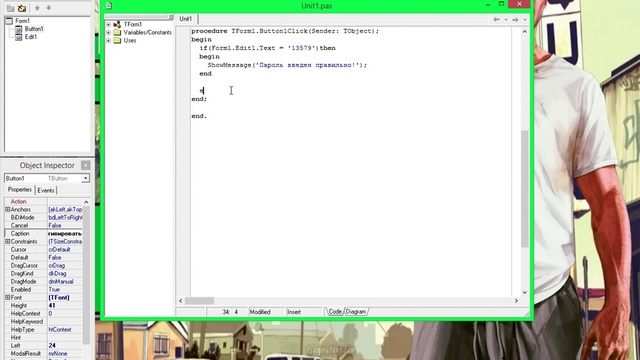Click the horizontal scroll left arrow
This screenshot has height=360, width=640.
coord(180,301)
